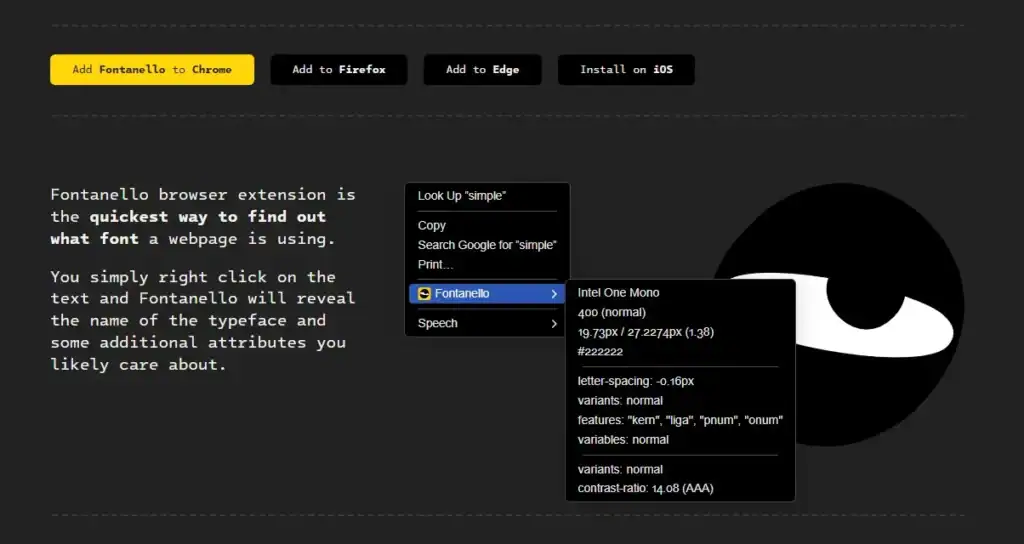Click Add Fontanello to Chrome button

point(152,69)
